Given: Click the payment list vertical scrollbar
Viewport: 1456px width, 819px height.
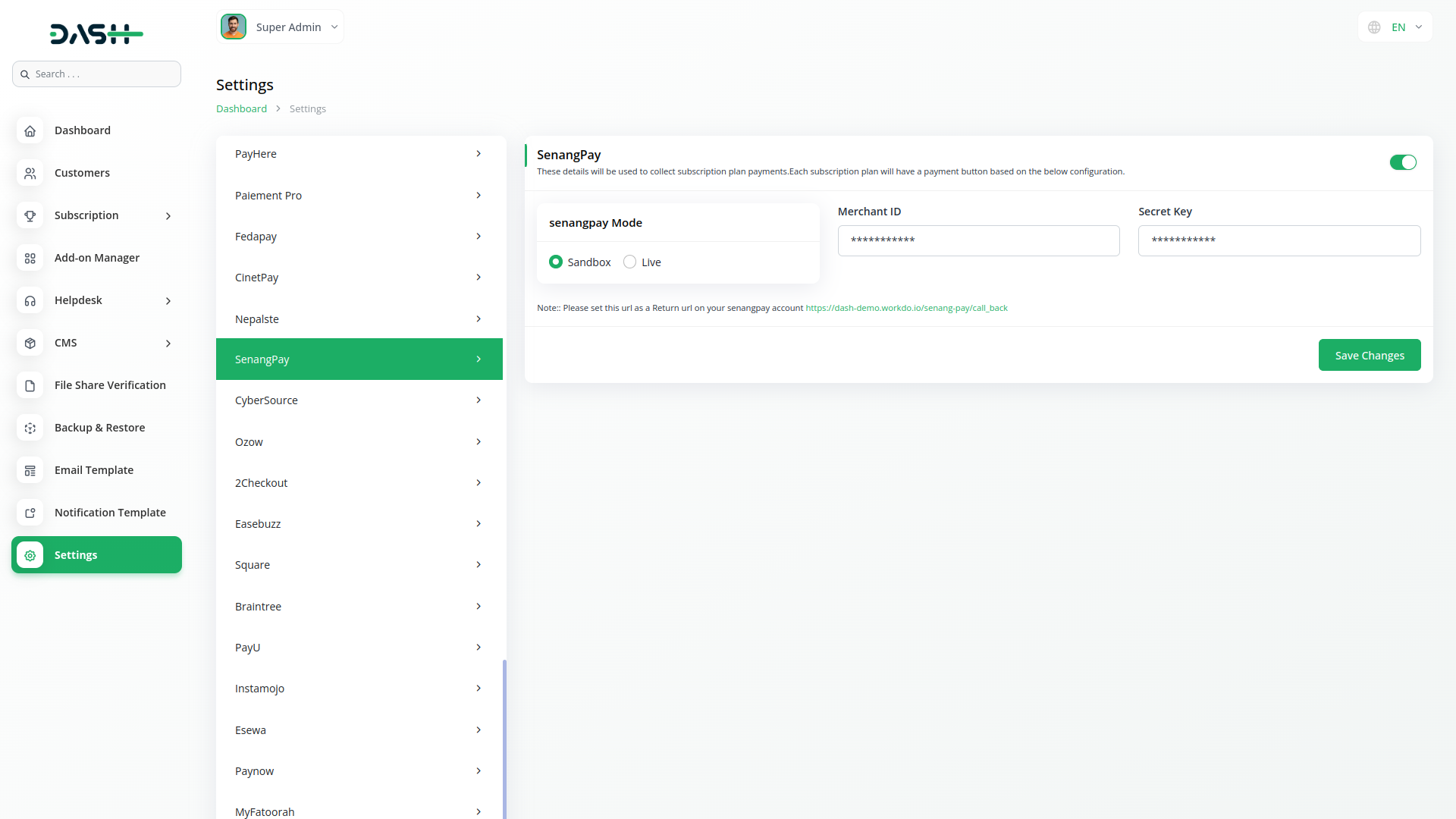Looking at the screenshot, I should coord(504,739).
